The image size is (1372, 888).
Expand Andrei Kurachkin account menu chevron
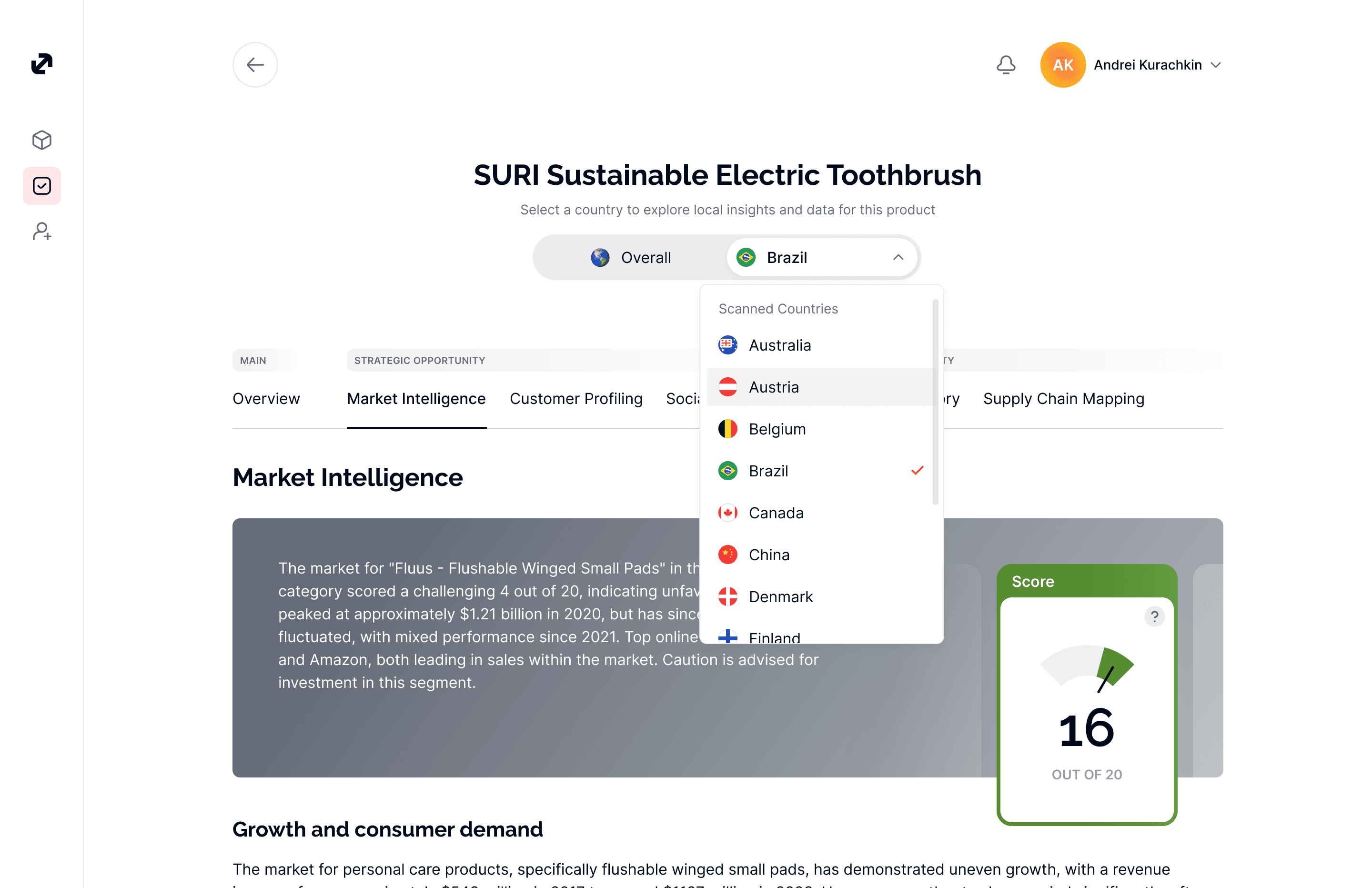tap(1216, 65)
